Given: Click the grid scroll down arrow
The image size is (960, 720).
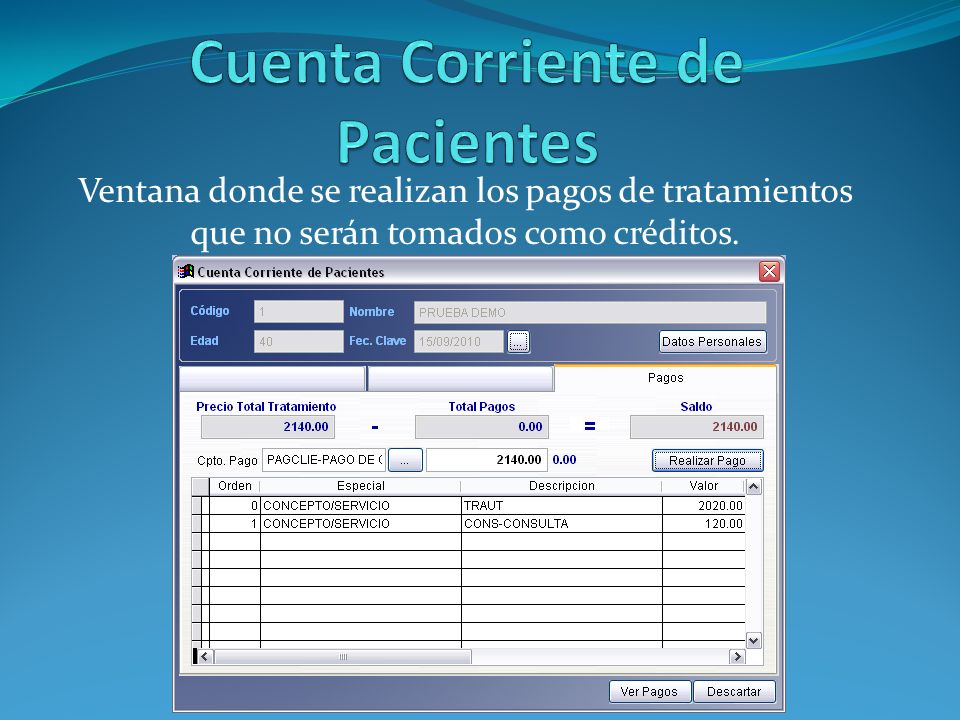Looking at the screenshot, I should coord(754,640).
